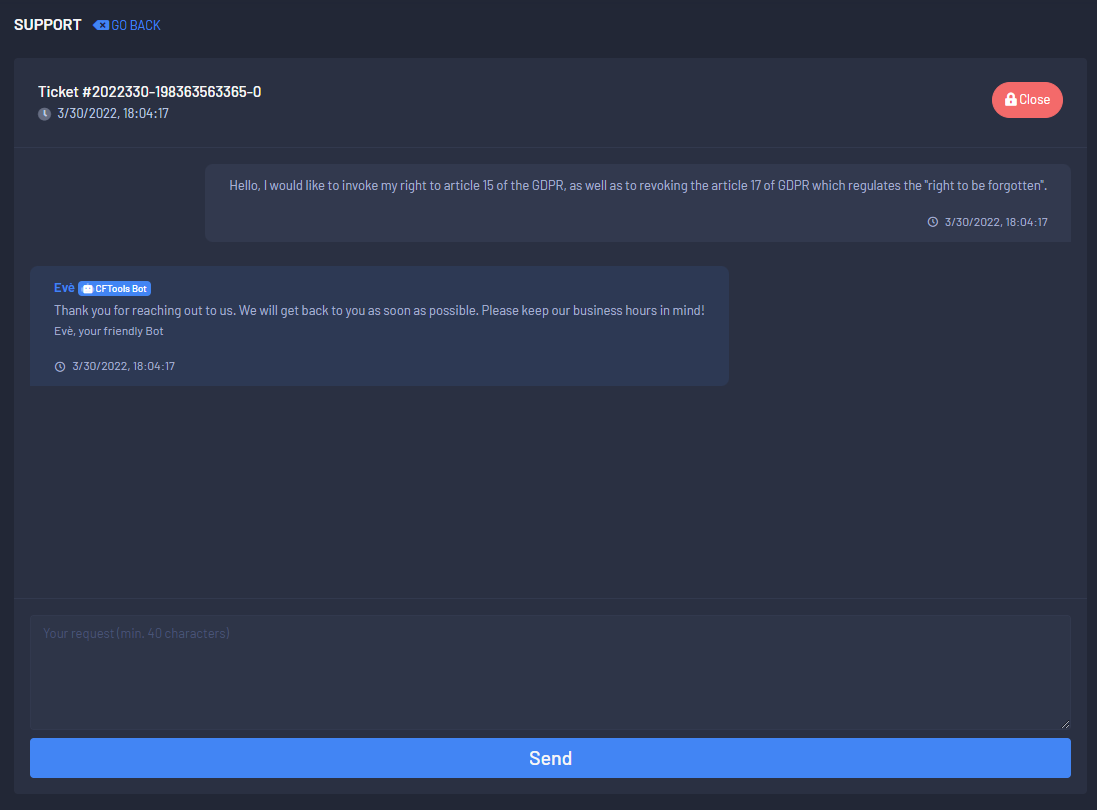Click the timestamp text on the GDPR message
Viewport: 1097px width, 810px height.
tap(996, 222)
